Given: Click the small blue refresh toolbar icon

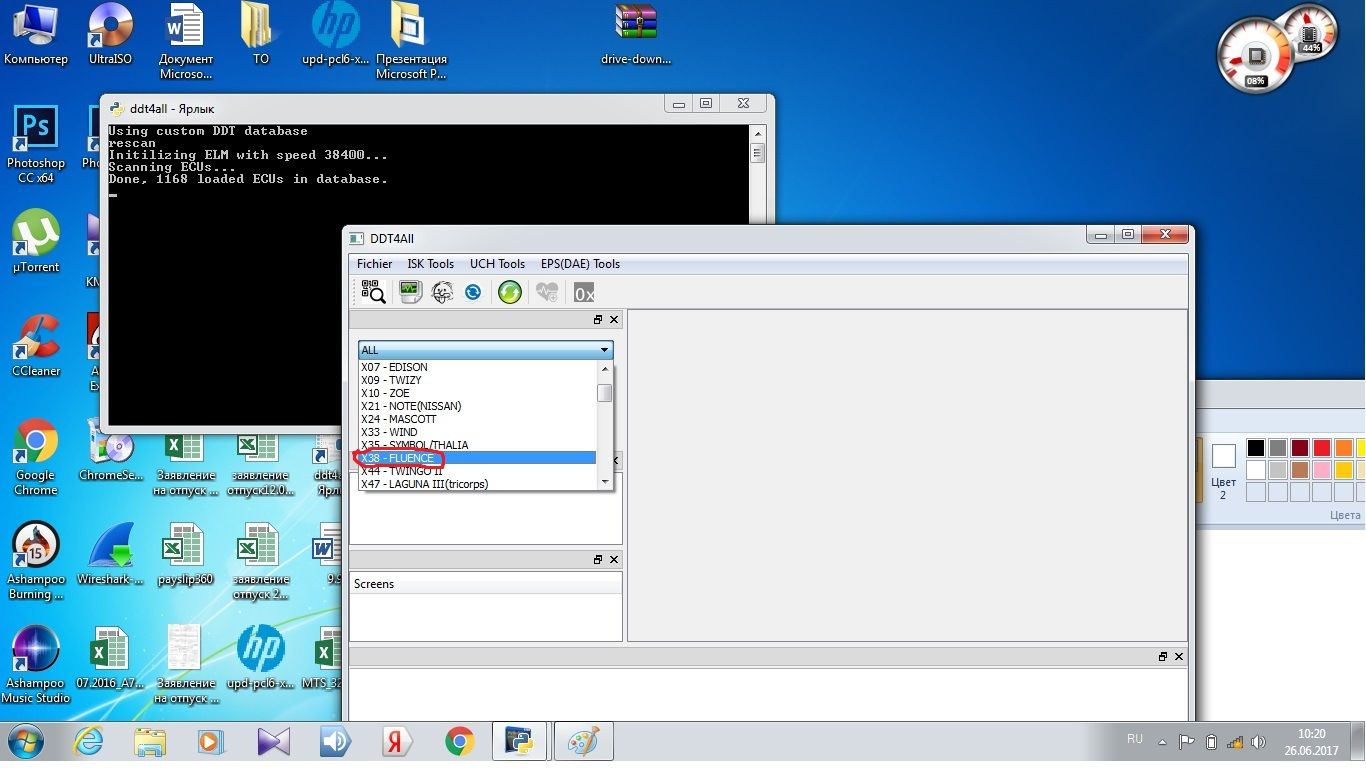Looking at the screenshot, I should click(473, 292).
